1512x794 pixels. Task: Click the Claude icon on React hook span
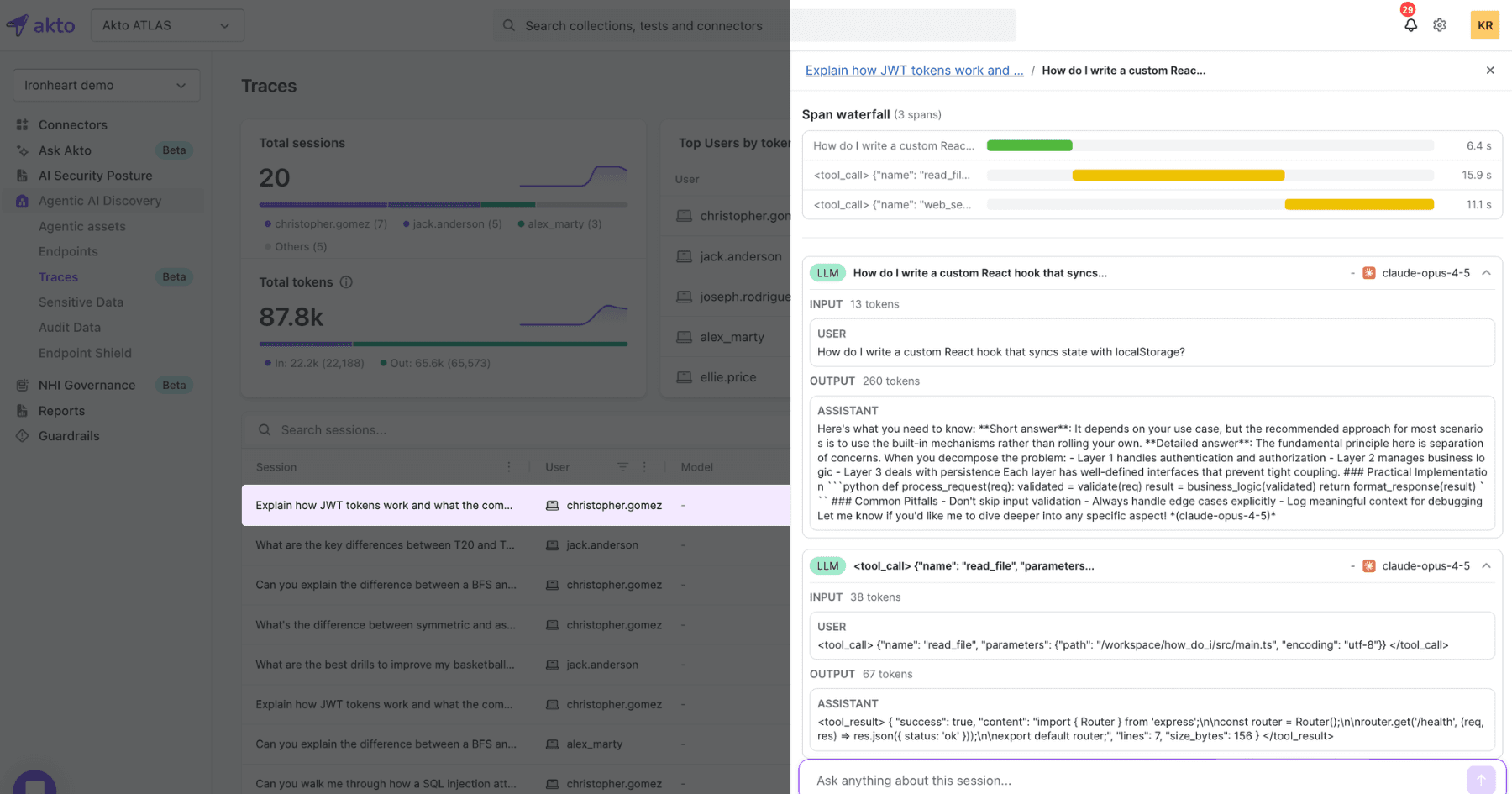coord(1369,273)
